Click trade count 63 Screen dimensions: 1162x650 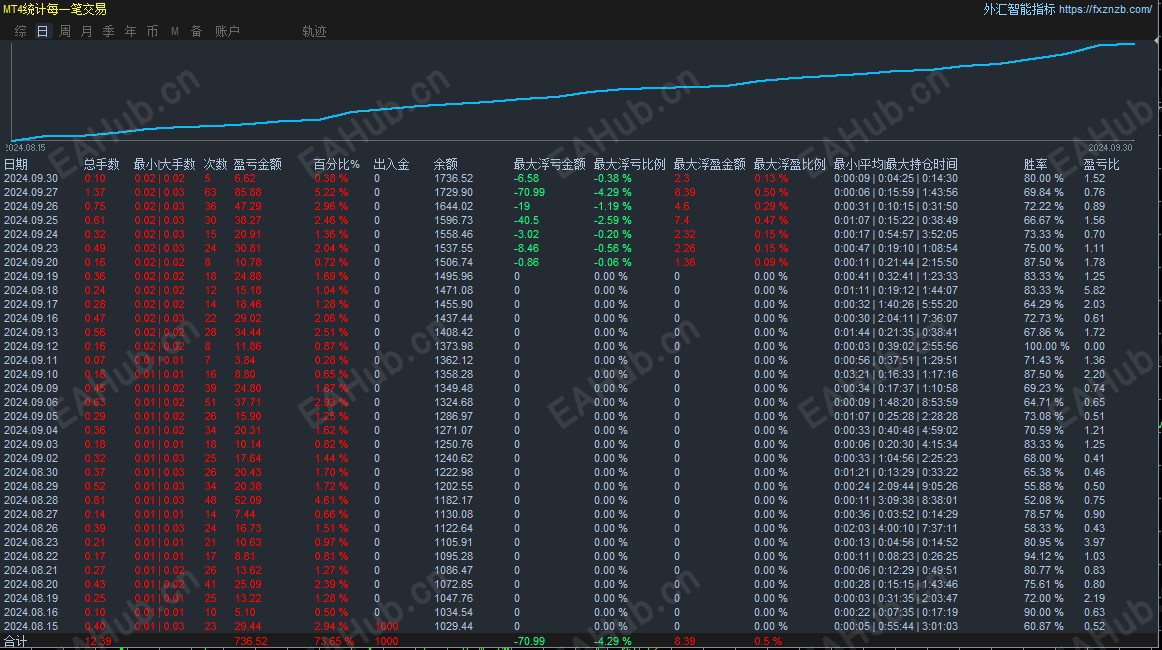(210, 193)
